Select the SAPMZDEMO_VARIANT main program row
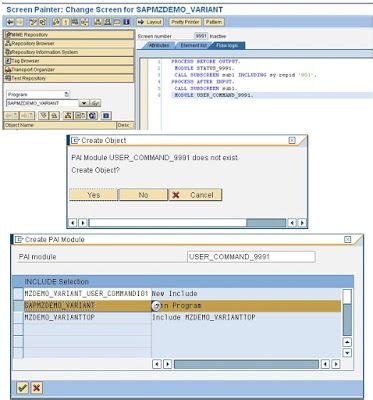The height and width of the screenshot is (400, 373). [182, 306]
